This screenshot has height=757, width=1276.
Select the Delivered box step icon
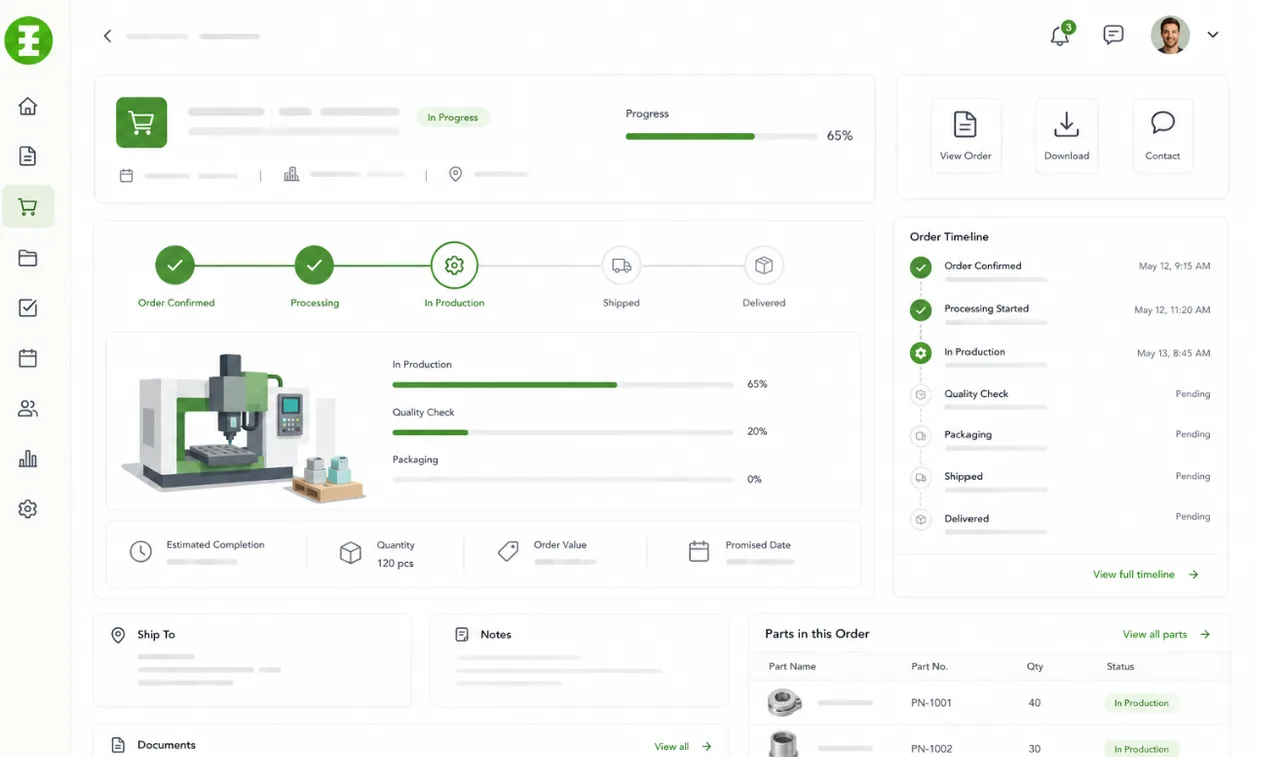click(x=764, y=266)
